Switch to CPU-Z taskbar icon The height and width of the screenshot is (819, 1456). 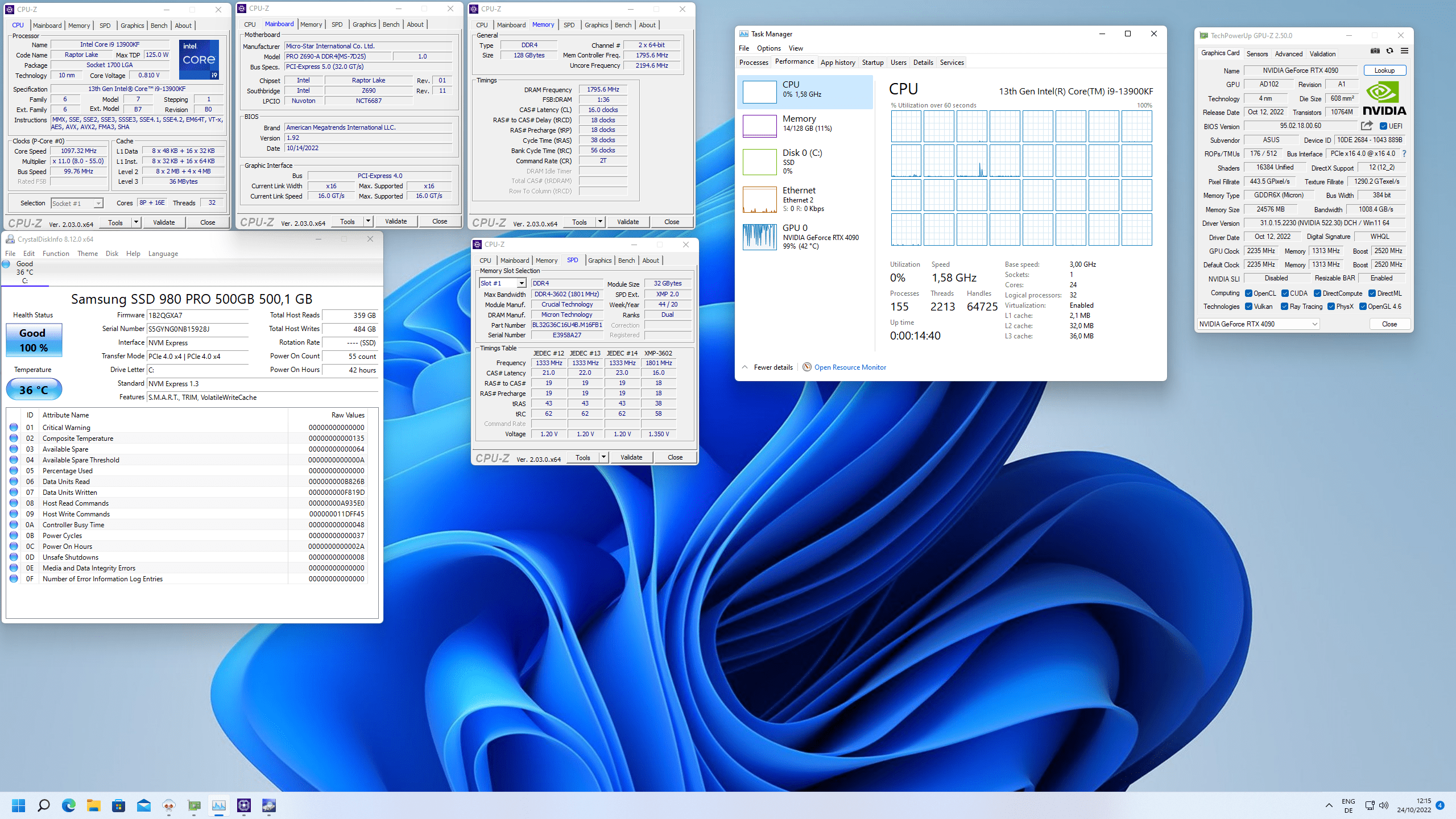[244, 805]
